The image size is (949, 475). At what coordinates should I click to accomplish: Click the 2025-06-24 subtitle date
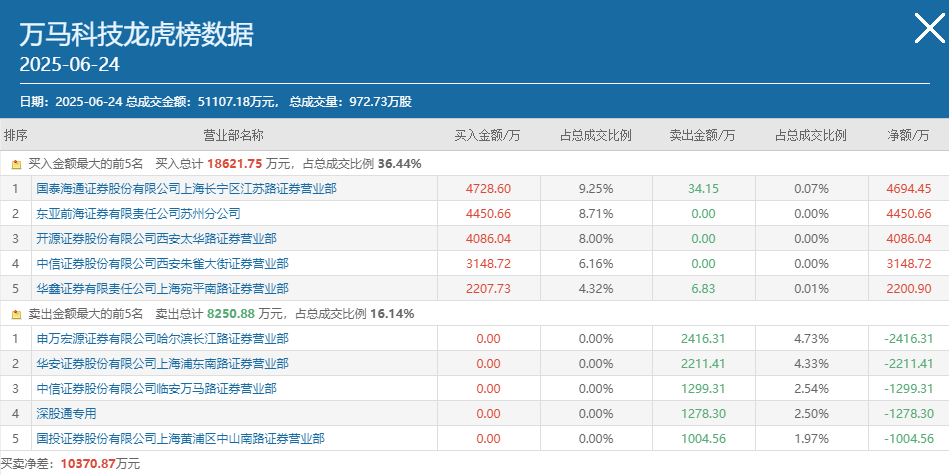(70, 65)
